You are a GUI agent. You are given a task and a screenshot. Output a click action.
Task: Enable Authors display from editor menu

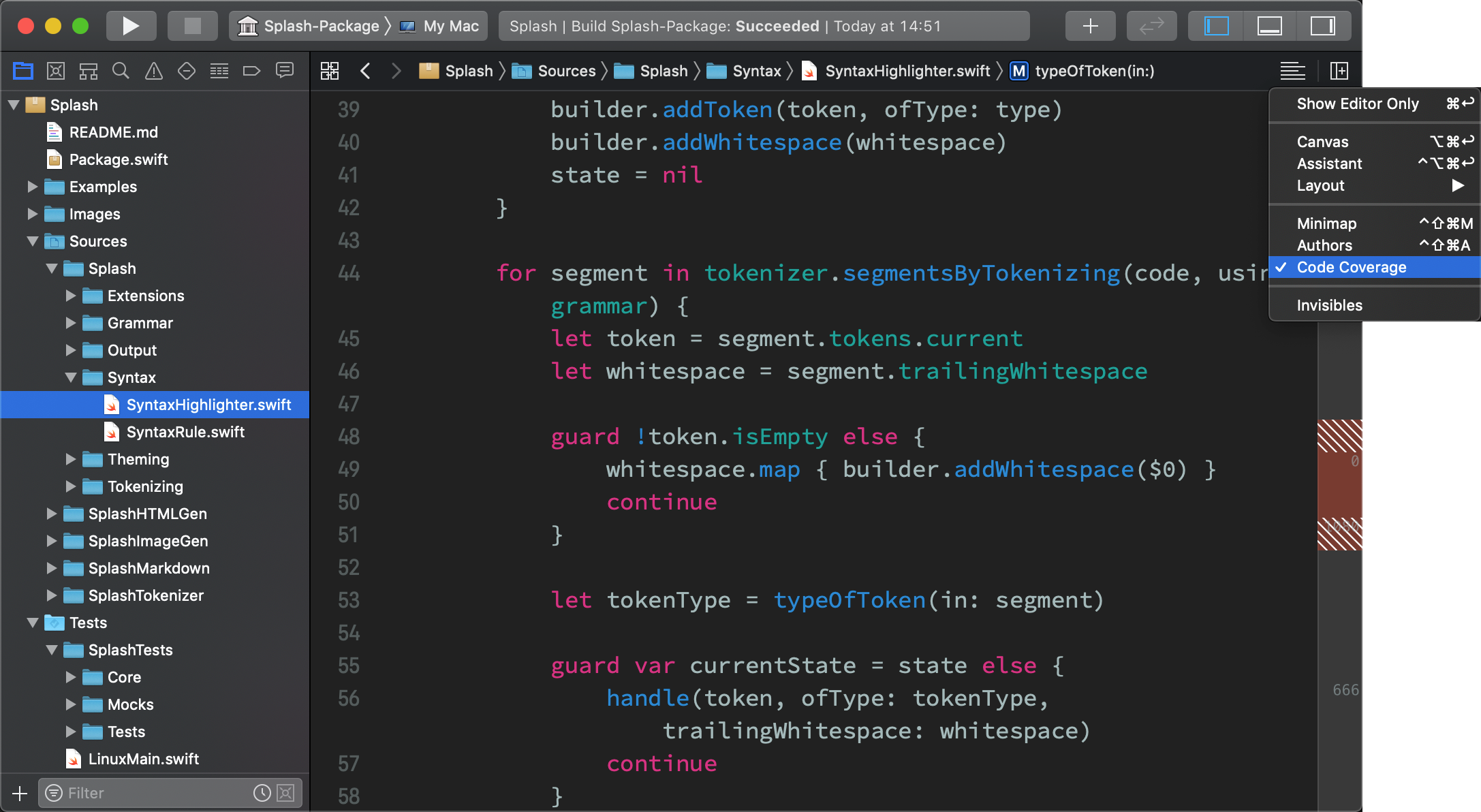[1324, 245]
